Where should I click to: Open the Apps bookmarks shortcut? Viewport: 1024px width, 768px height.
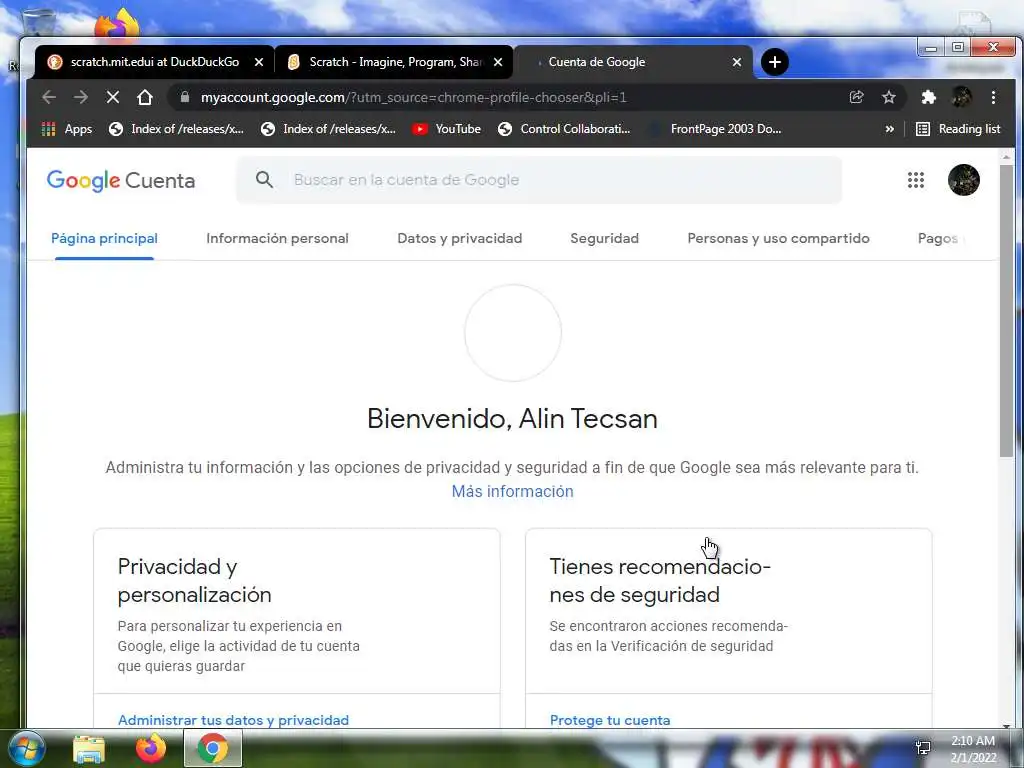67,129
